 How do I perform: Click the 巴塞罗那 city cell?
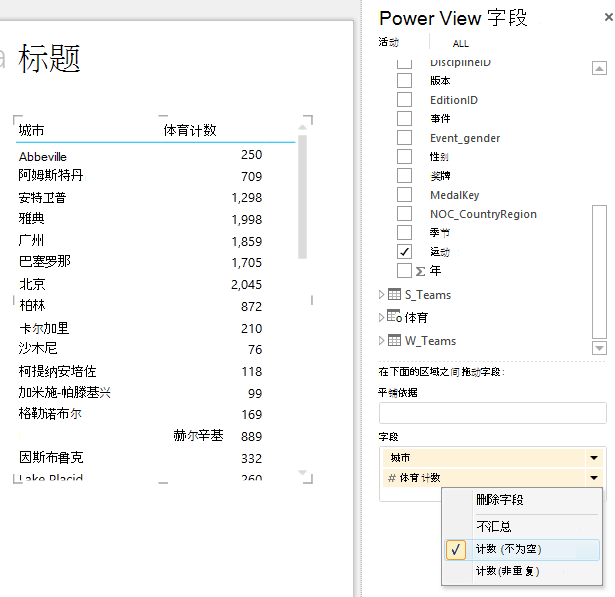pos(45,261)
